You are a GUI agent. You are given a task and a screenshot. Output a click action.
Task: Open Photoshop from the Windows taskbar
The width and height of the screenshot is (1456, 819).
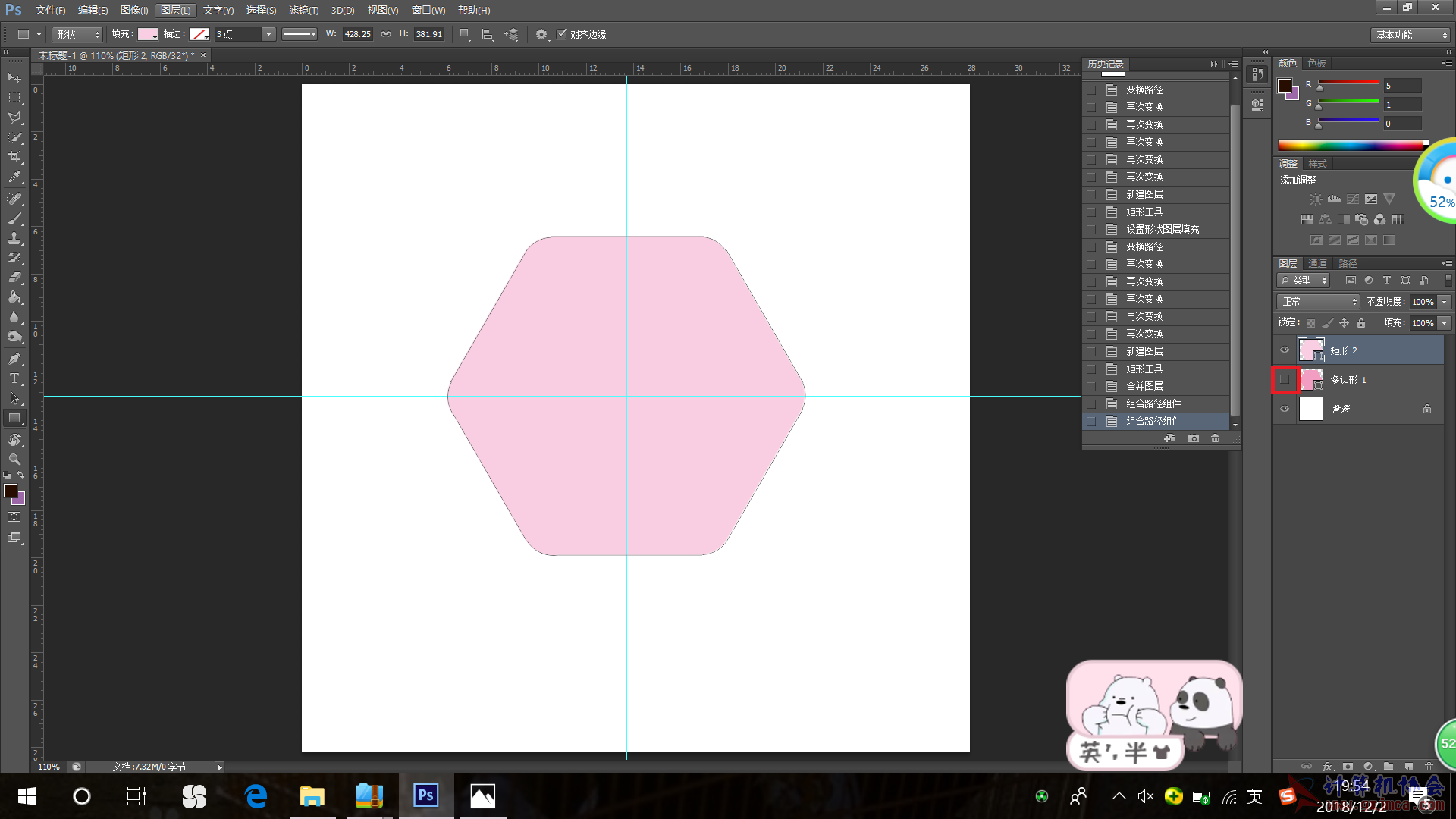pyautogui.click(x=425, y=795)
